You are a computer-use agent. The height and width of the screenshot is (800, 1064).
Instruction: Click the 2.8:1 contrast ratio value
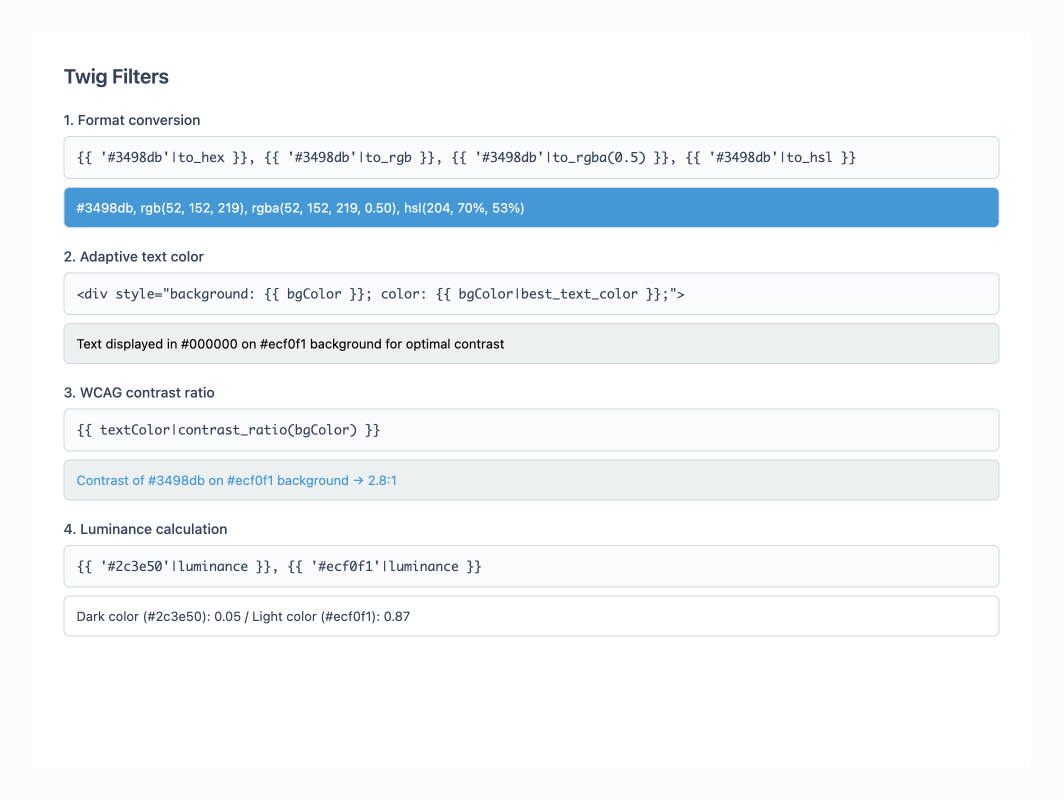pyautogui.click(x=382, y=481)
